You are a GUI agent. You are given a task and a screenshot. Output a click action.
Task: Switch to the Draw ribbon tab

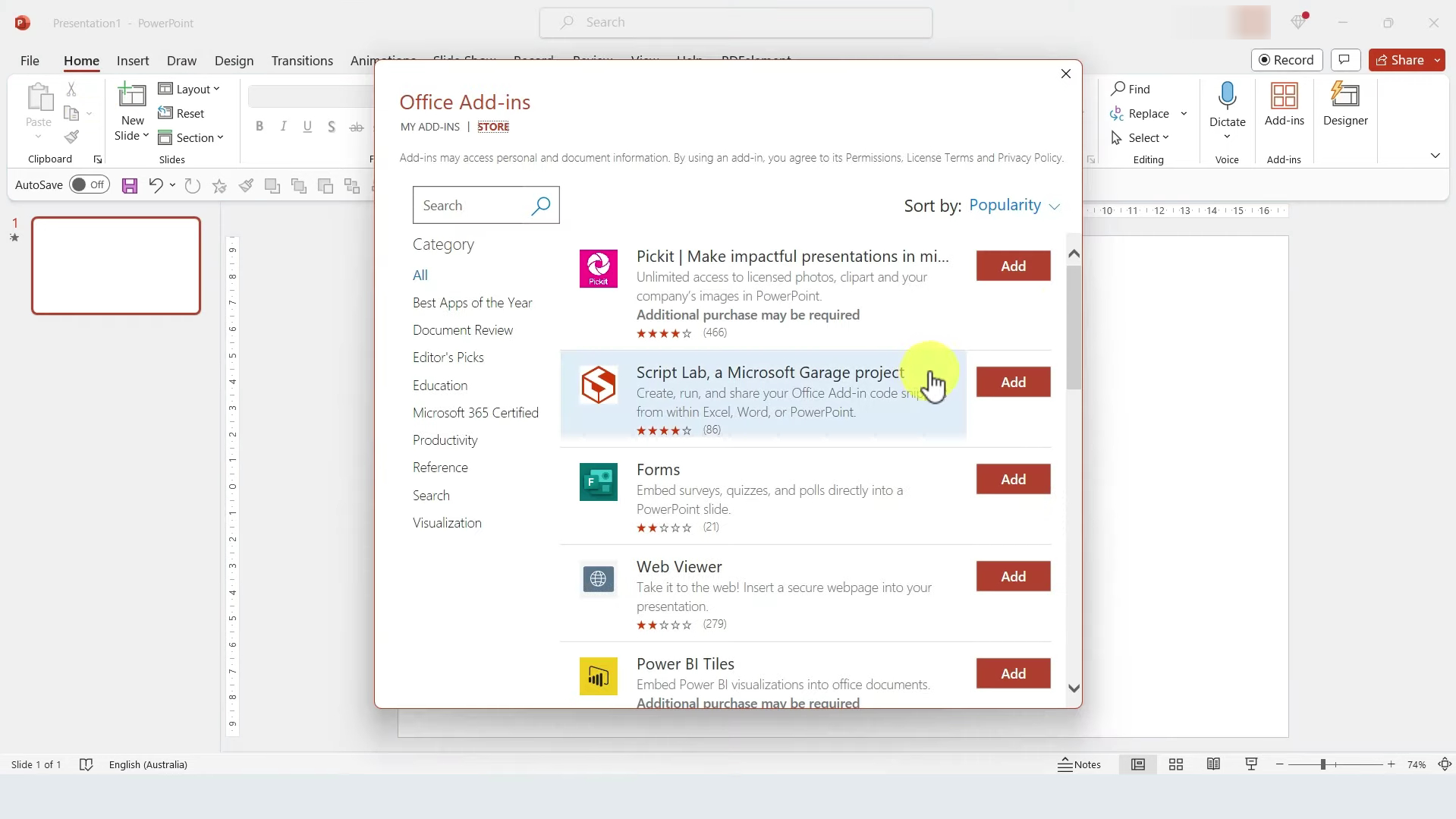click(181, 61)
